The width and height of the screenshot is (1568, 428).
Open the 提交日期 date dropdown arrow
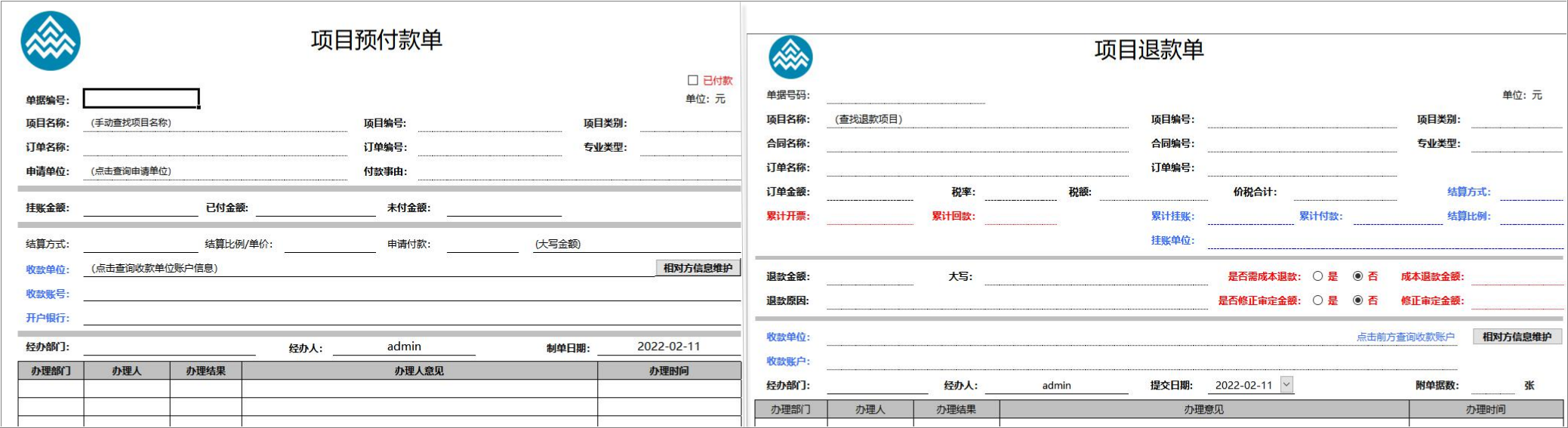1287,384
